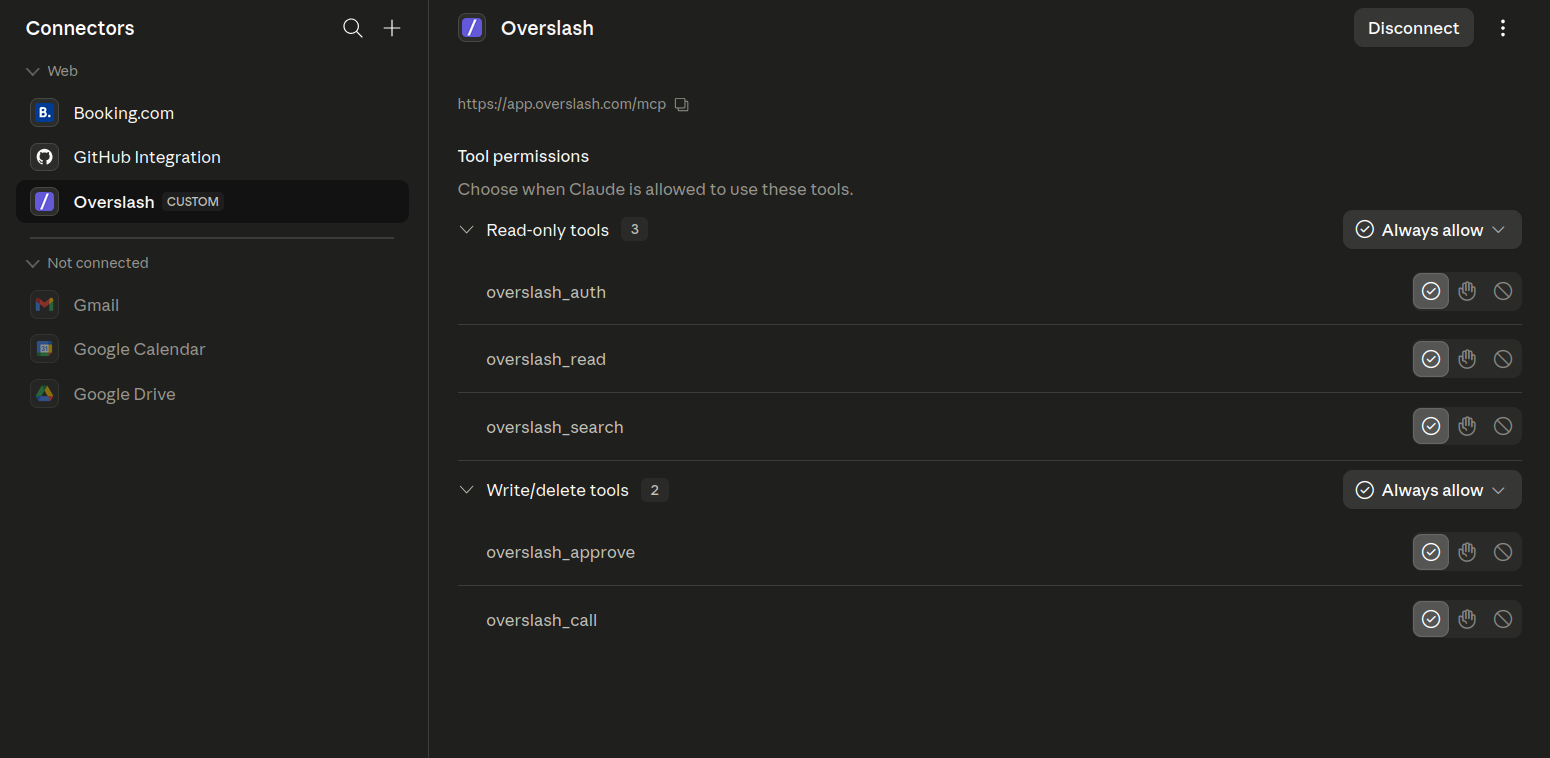Open Read-only tools Always allow dropdown
The height and width of the screenshot is (758, 1550).
point(1432,230)
